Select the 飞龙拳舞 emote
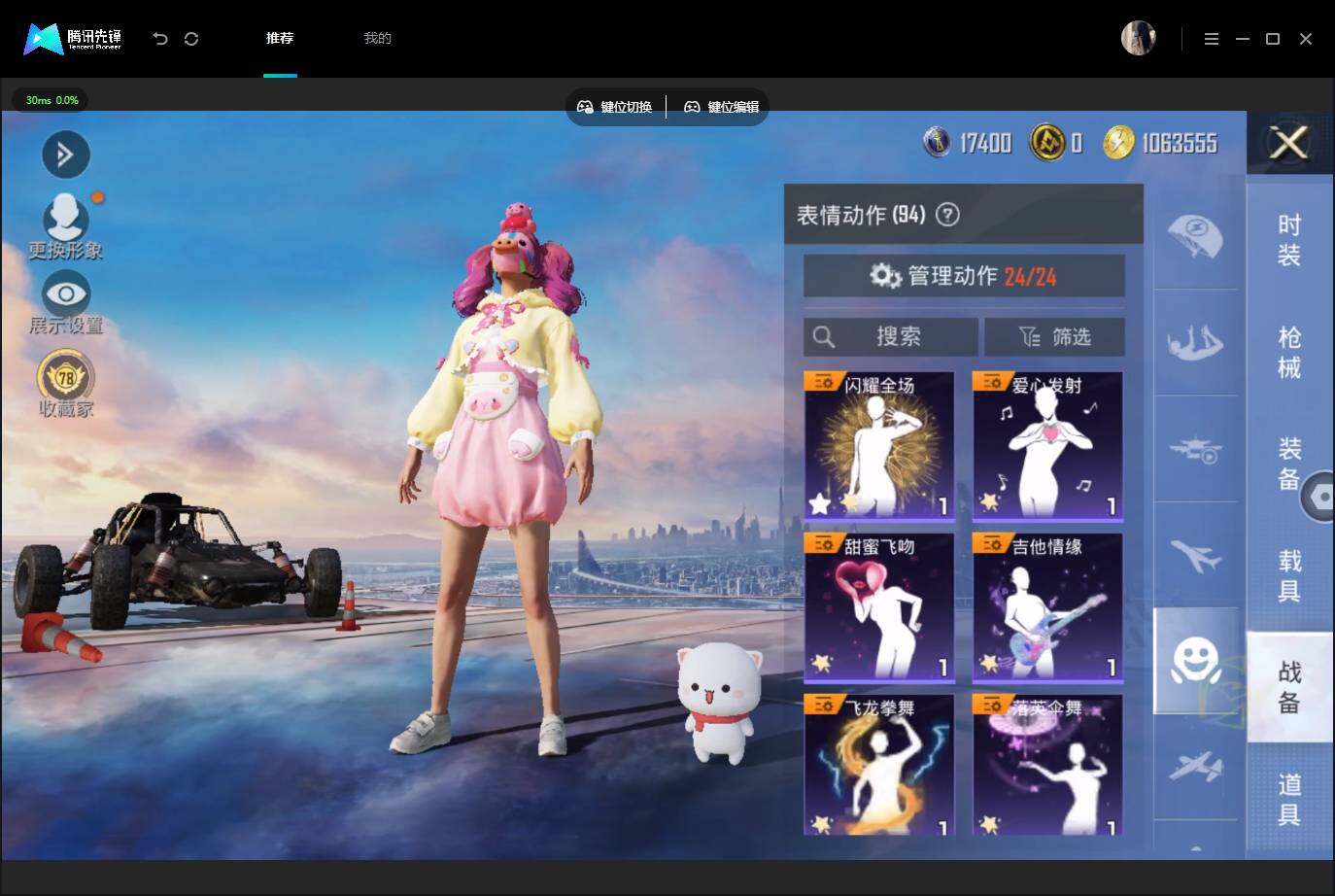Screen dimensions: 1335x896 [879, 765]
